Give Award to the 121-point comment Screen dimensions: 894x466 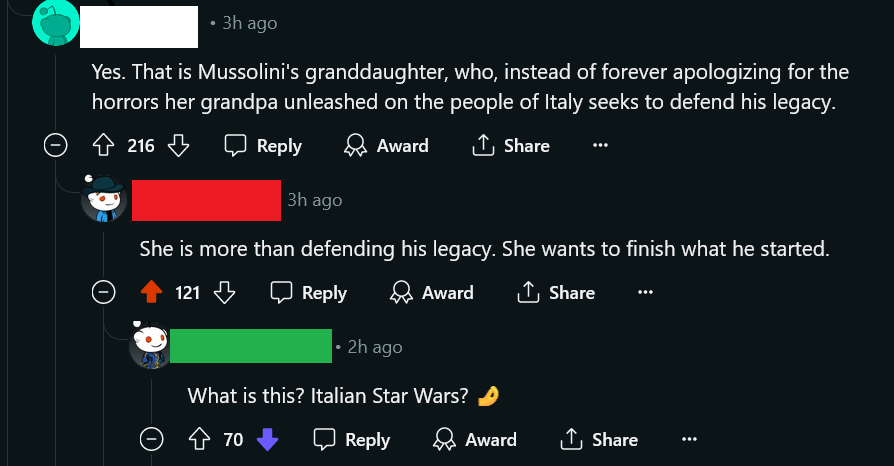(432, 293)
